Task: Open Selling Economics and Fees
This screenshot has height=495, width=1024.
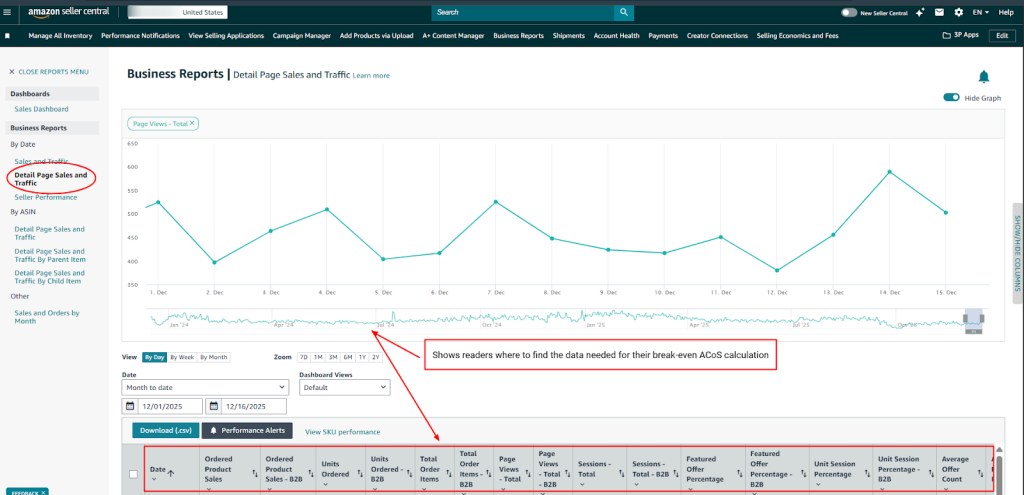Action: [797, 36]
